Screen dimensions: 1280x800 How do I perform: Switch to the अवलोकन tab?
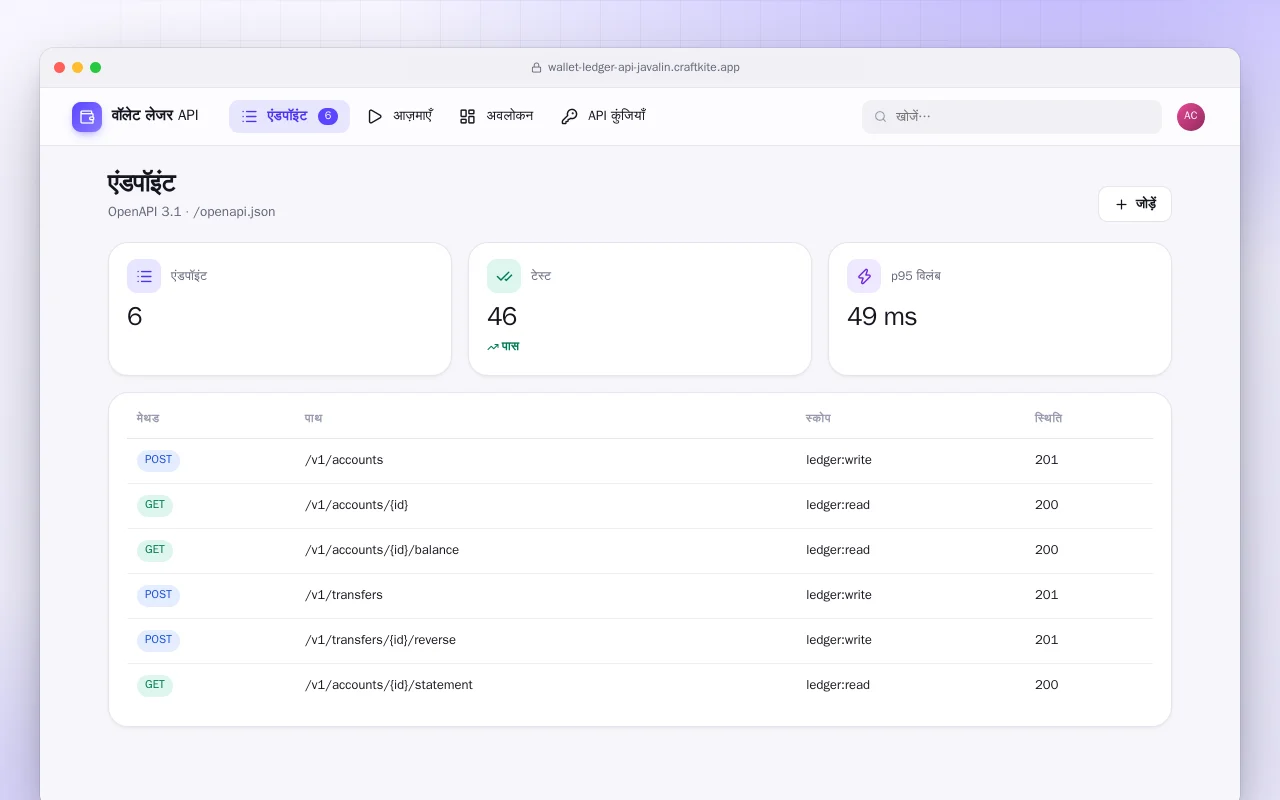pos(496,116)
